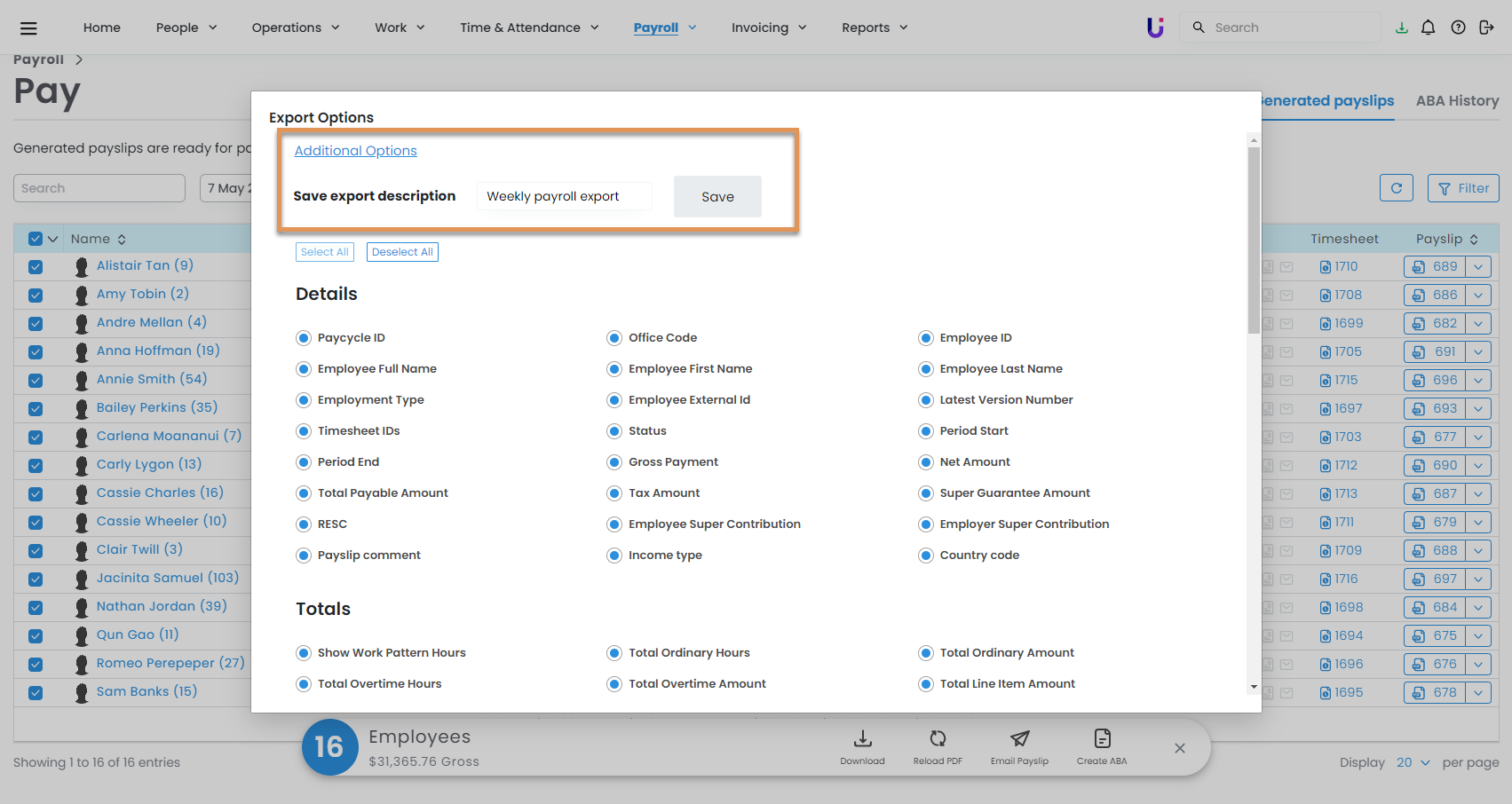Viewport: 1512px width, 804px height.
Task: Open the Time & Attendance menu
Action: click(x=529, y=28)
